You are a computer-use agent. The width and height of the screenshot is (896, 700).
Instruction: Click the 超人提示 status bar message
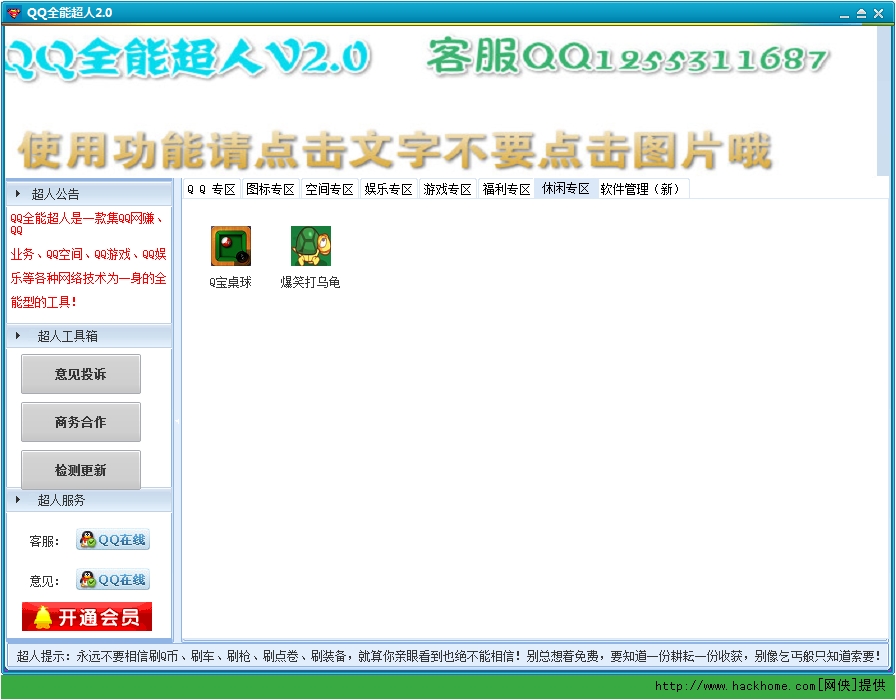(x=449, y=656)
